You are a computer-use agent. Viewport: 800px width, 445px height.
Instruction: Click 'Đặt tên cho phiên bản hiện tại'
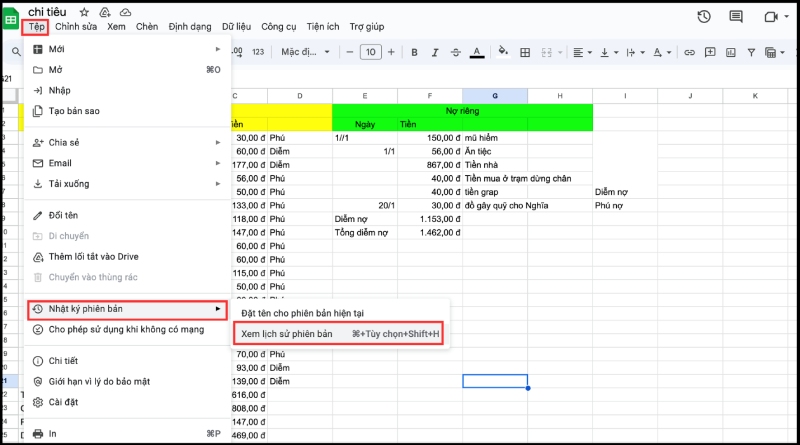click(x=302, y=313)
